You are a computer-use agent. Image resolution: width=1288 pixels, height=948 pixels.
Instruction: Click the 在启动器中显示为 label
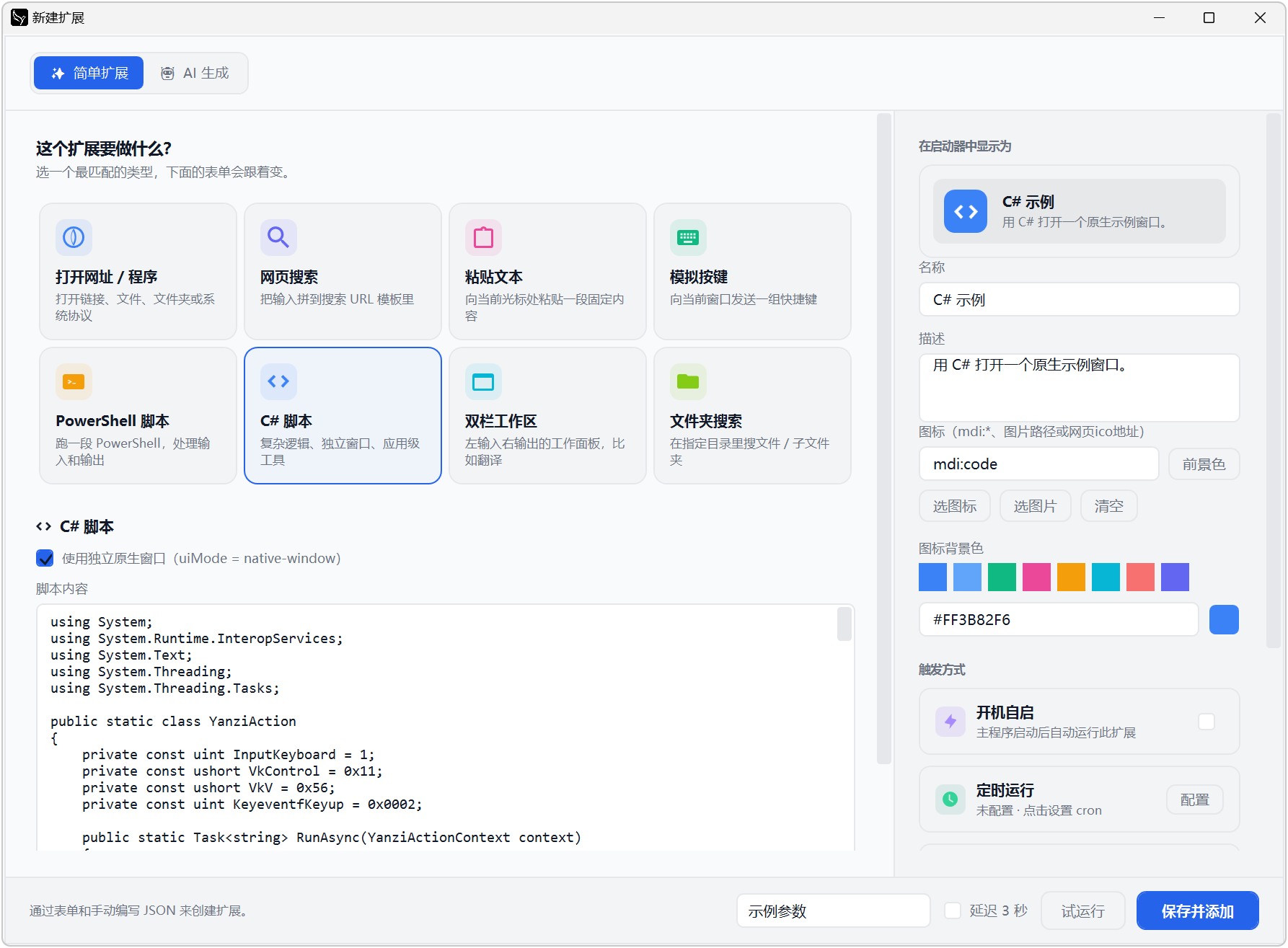[x=965, y=146]
